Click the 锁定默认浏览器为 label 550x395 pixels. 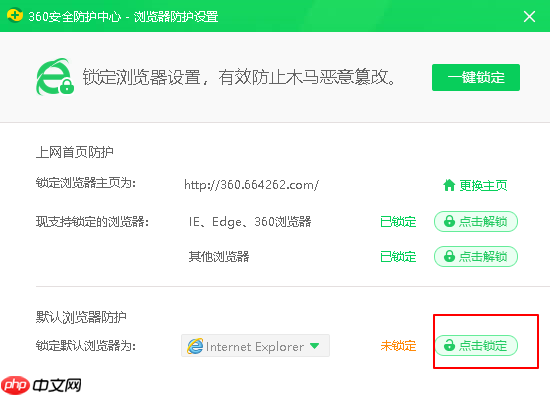[x=86, y=346]
